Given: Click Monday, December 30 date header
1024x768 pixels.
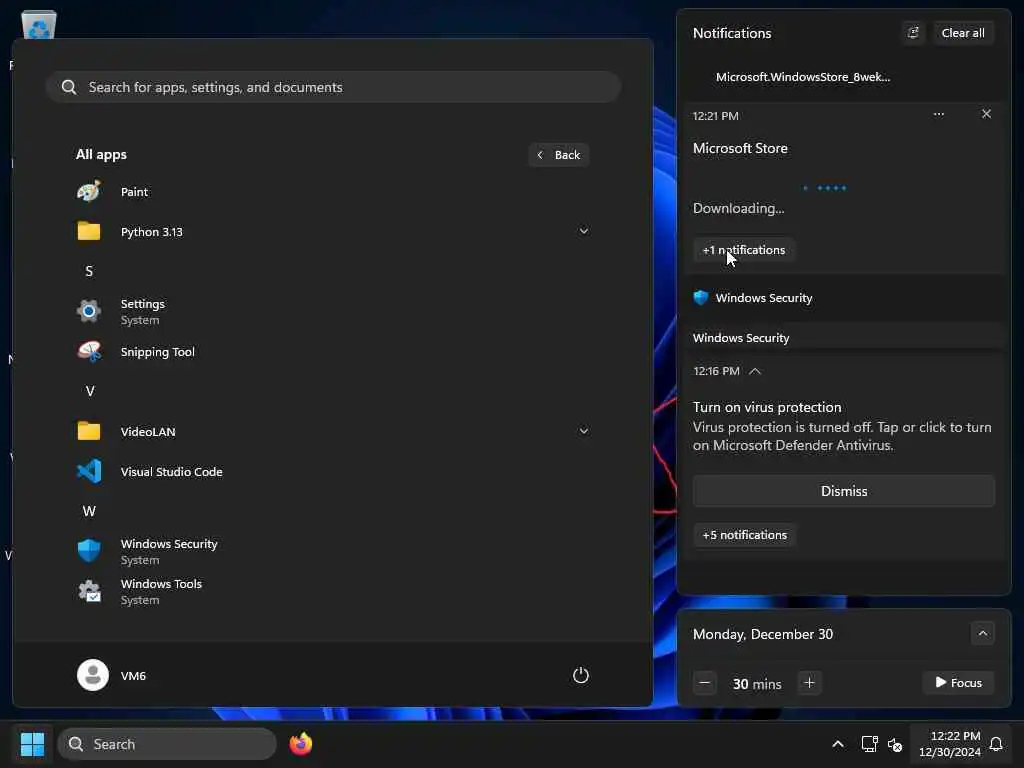Looking at the screenshot, I should coord(763,634).
